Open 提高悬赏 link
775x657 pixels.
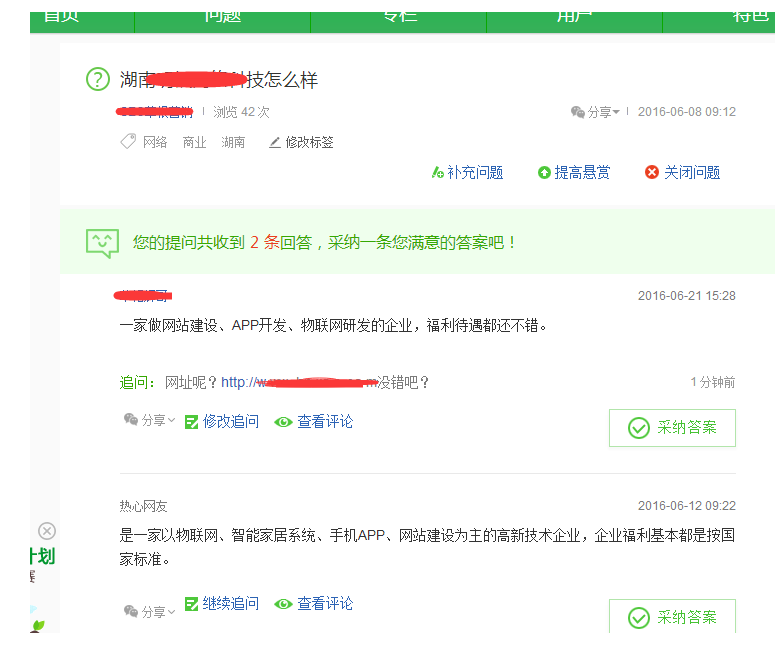pos(582,173)
